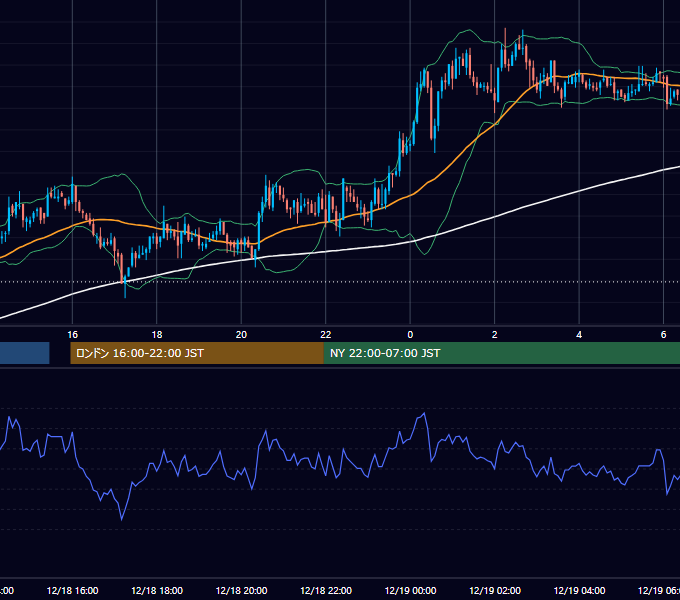The width and height of the screenshot is (680, 600).
Task: Click the 2 hour label on price chart axis
Action: tap(494, 335)
